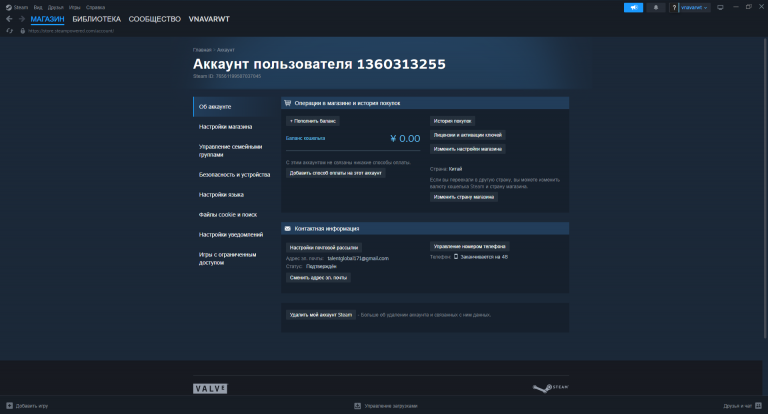Switch to the БИБЛИОТЕКА tab

[x=96, y=19]
